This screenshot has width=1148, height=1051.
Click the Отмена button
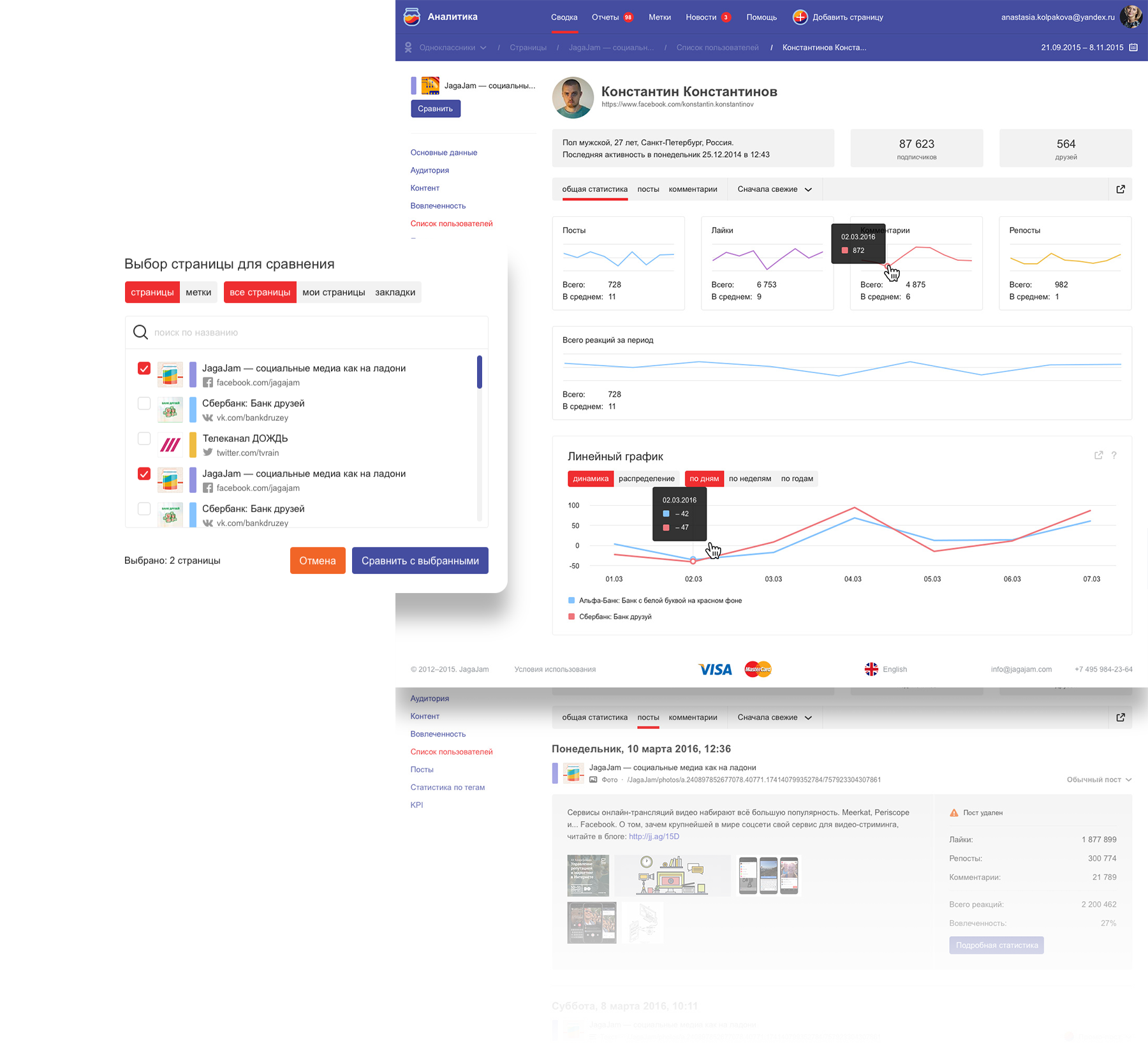point(318,561)
